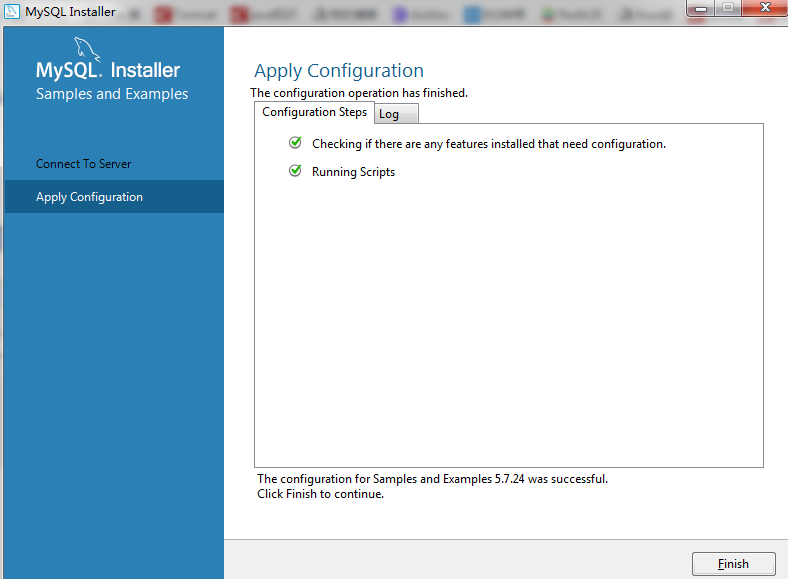Switch to the Log tab
Screen dimensions: 788x579
[396, 114]
